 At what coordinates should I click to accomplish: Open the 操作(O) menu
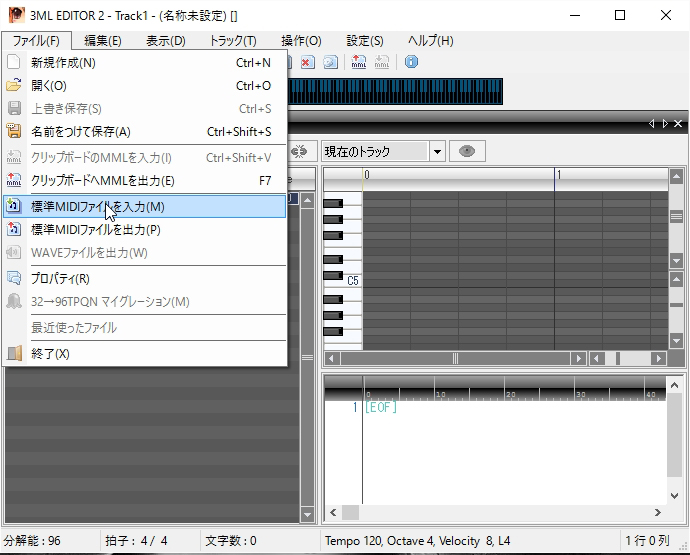301,41
